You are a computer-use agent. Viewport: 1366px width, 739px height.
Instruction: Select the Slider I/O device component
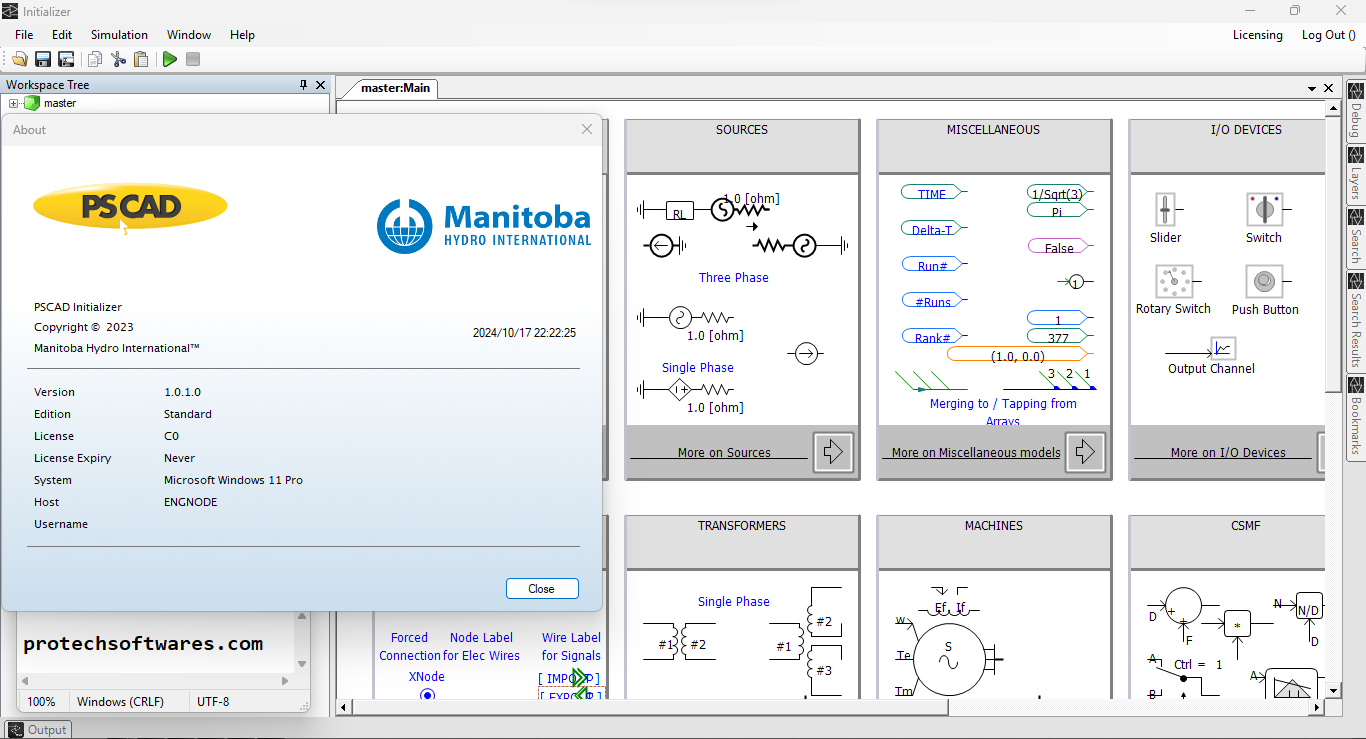click(x=1165, y=210)
